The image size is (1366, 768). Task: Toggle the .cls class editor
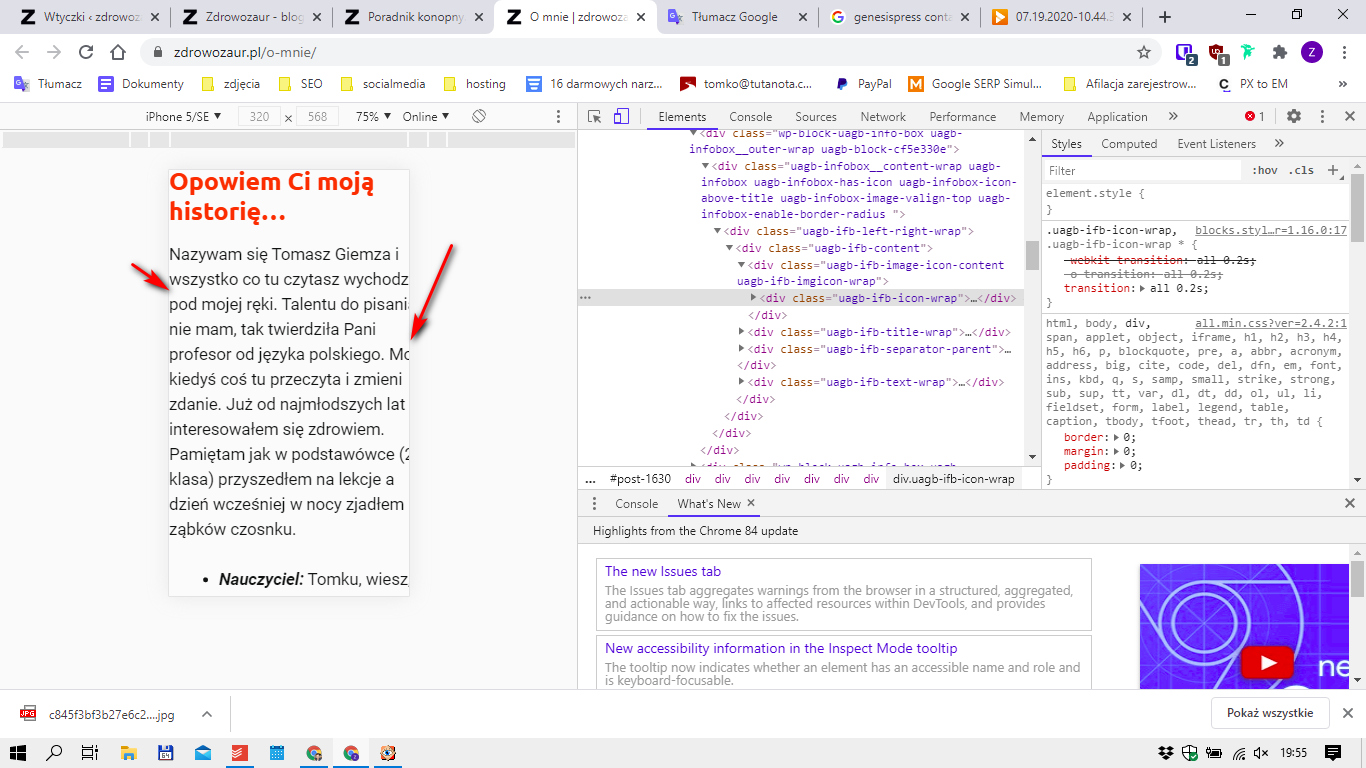click(x=1301, y=170)
